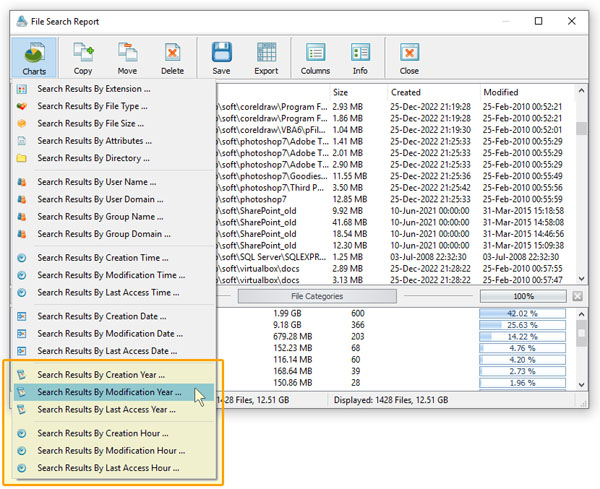Click the 25.63 % progress bar
Screen dimensions: 600x489
coord(522,325)
